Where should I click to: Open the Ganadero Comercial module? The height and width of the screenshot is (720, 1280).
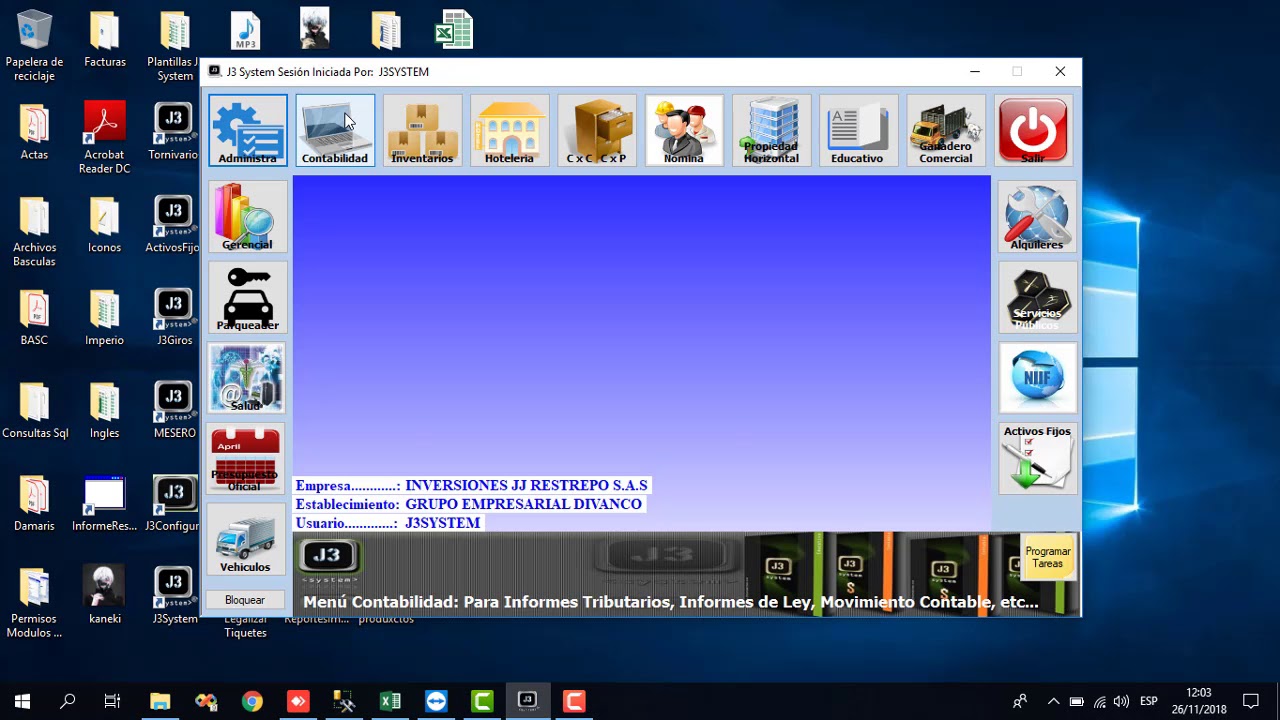(x=946, y=130)
